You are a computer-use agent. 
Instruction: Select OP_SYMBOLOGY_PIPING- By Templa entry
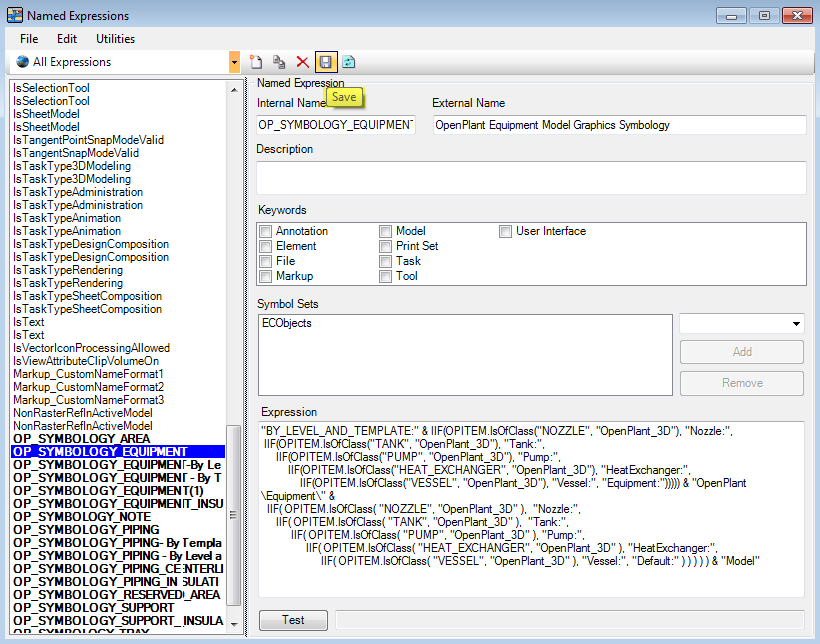118,543
